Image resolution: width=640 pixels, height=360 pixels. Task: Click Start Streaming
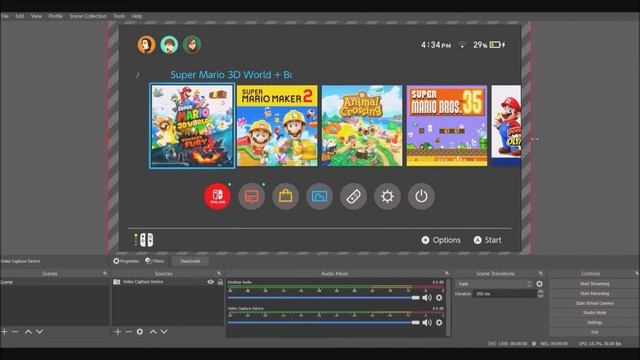594,284
